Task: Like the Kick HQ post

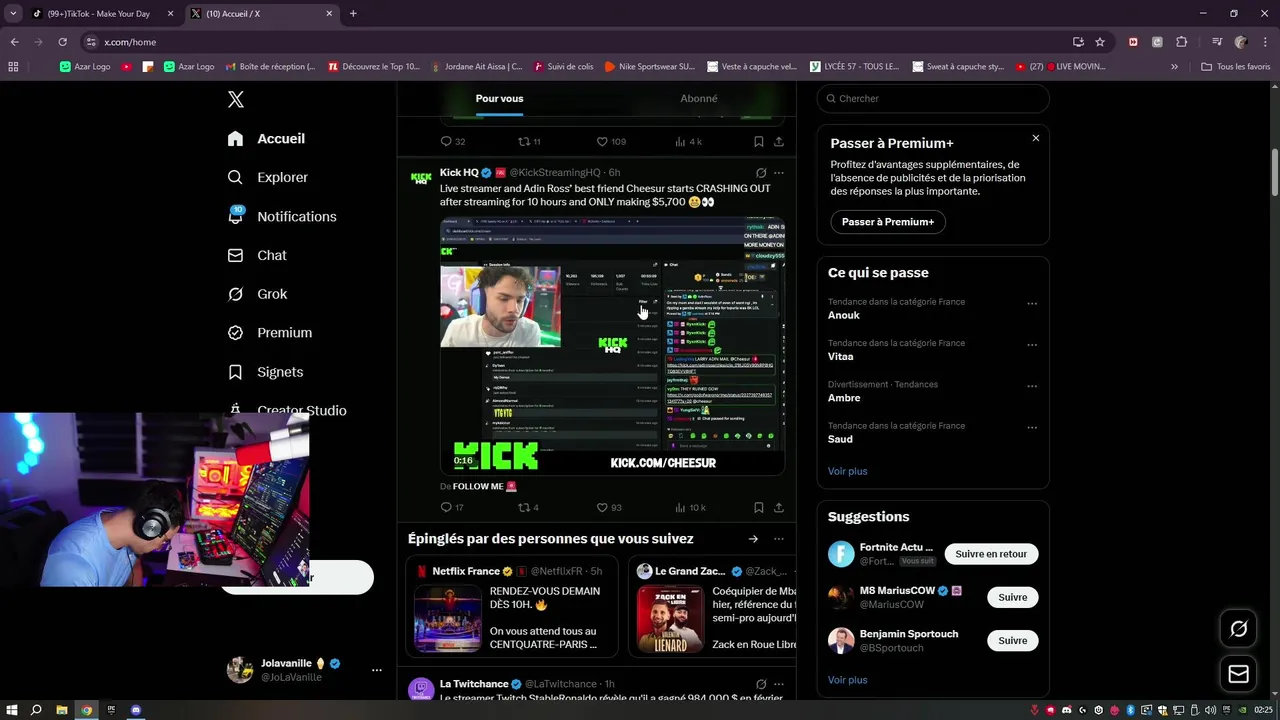Action: point(608,508)
